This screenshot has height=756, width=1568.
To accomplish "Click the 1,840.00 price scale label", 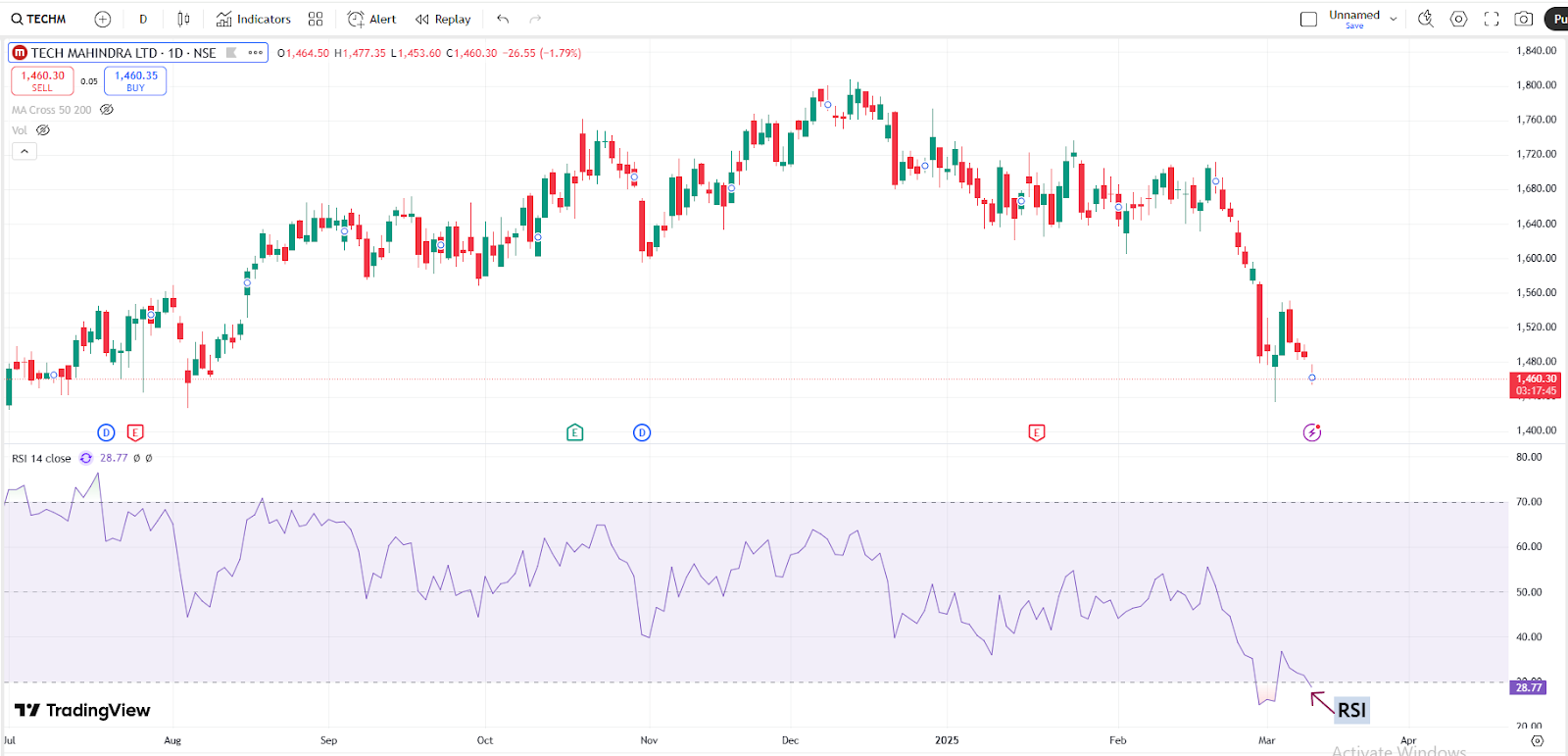I will (x=1537, y=50).
